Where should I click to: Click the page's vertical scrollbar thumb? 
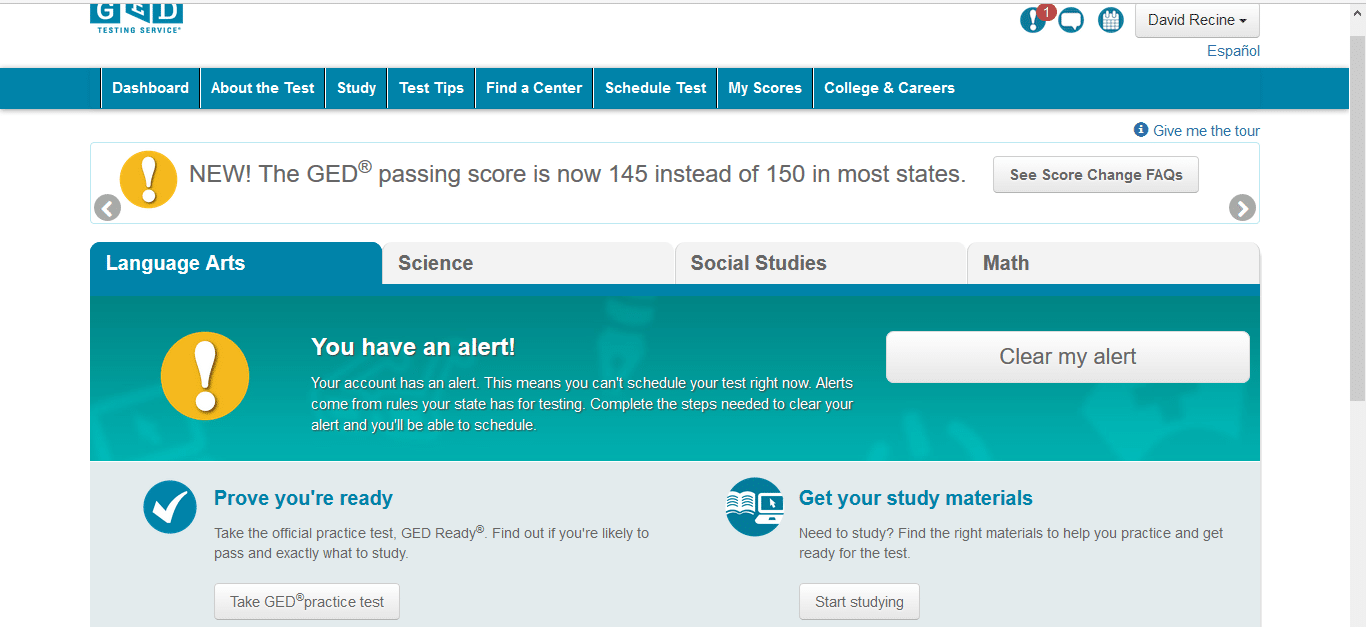coord(1357,218)
